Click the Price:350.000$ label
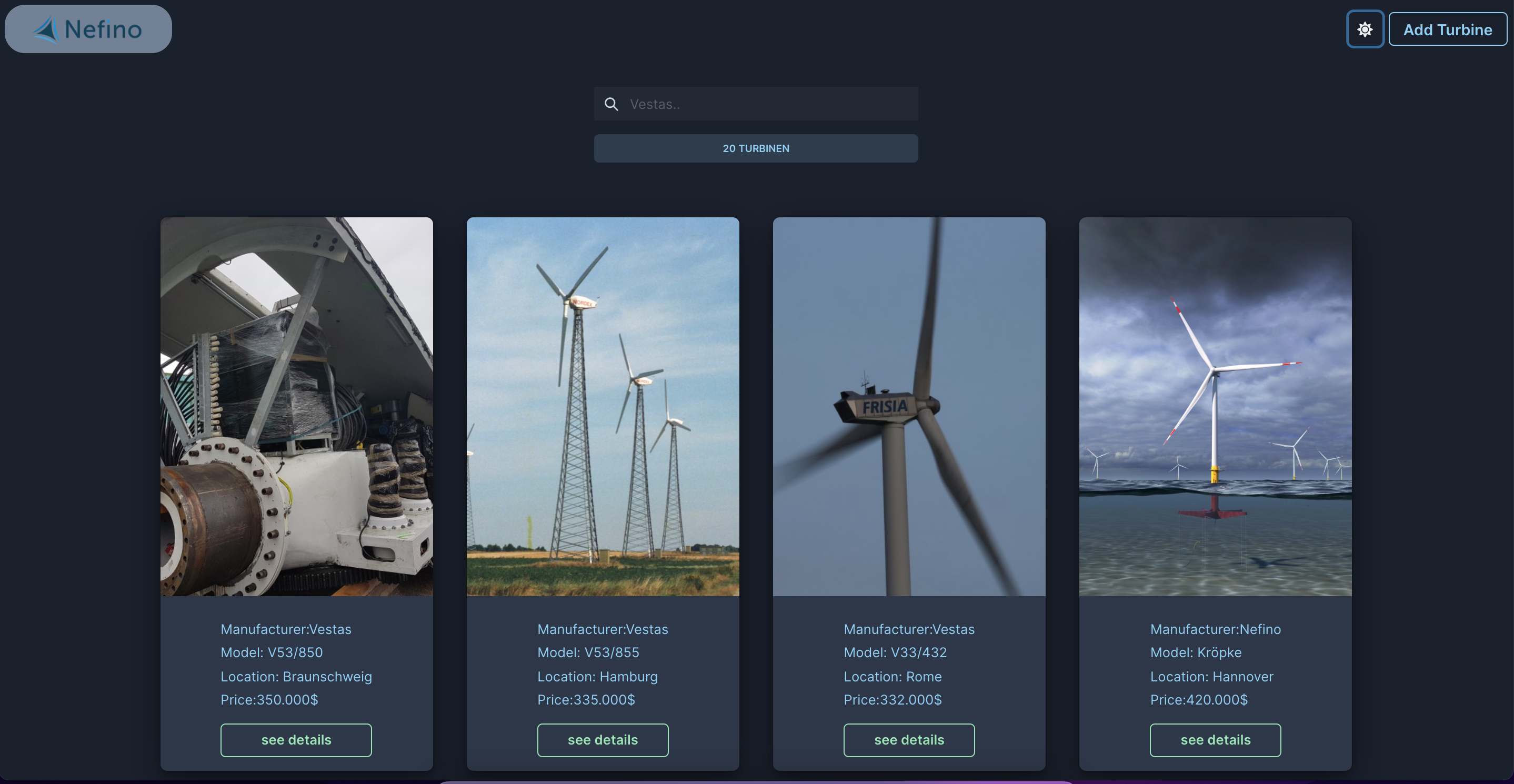The image size is (1514, 784). coord(269,700)
